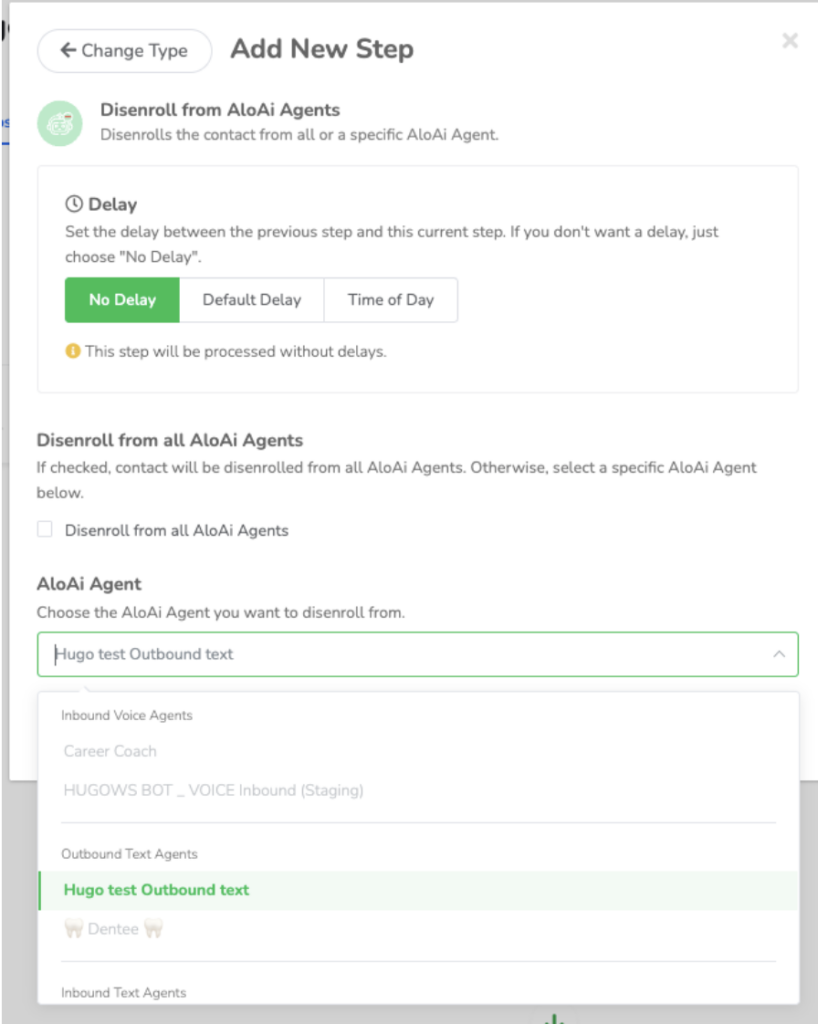Screen dimensions: 818x1024
Task: Click the green AloAi robot agent icon
Action: tap(59, 123)
